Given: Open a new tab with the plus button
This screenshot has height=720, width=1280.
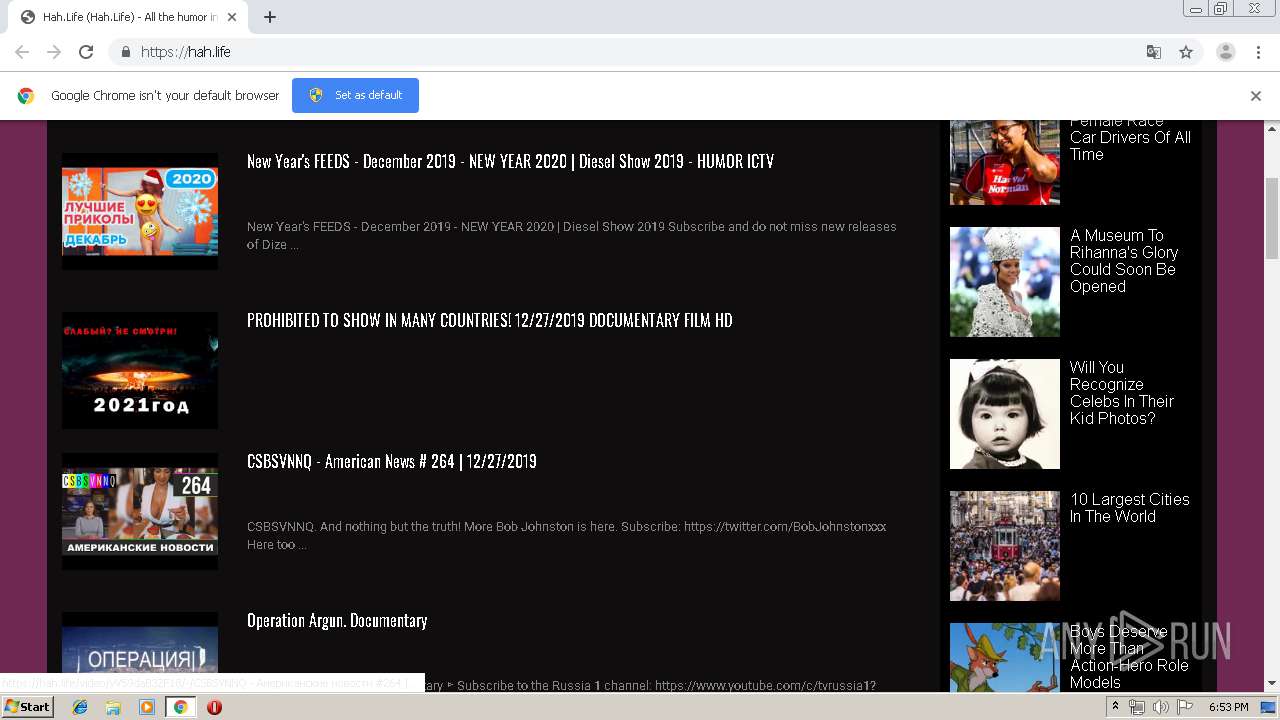Looking at the screenshot, I should point(270,17).
